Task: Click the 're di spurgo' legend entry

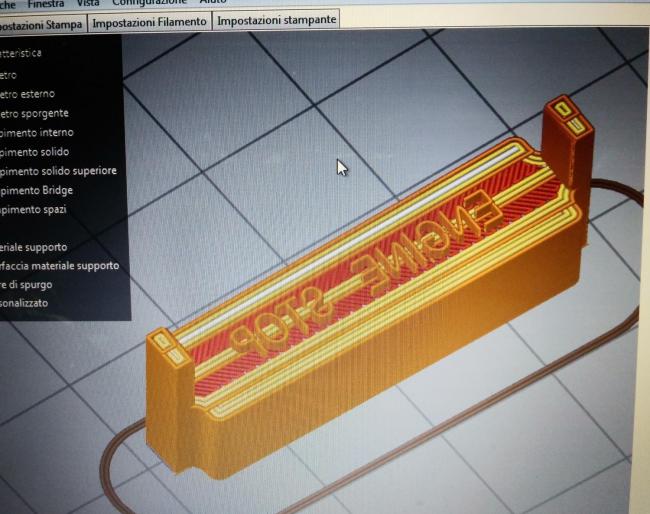Action: click(27, 285)
